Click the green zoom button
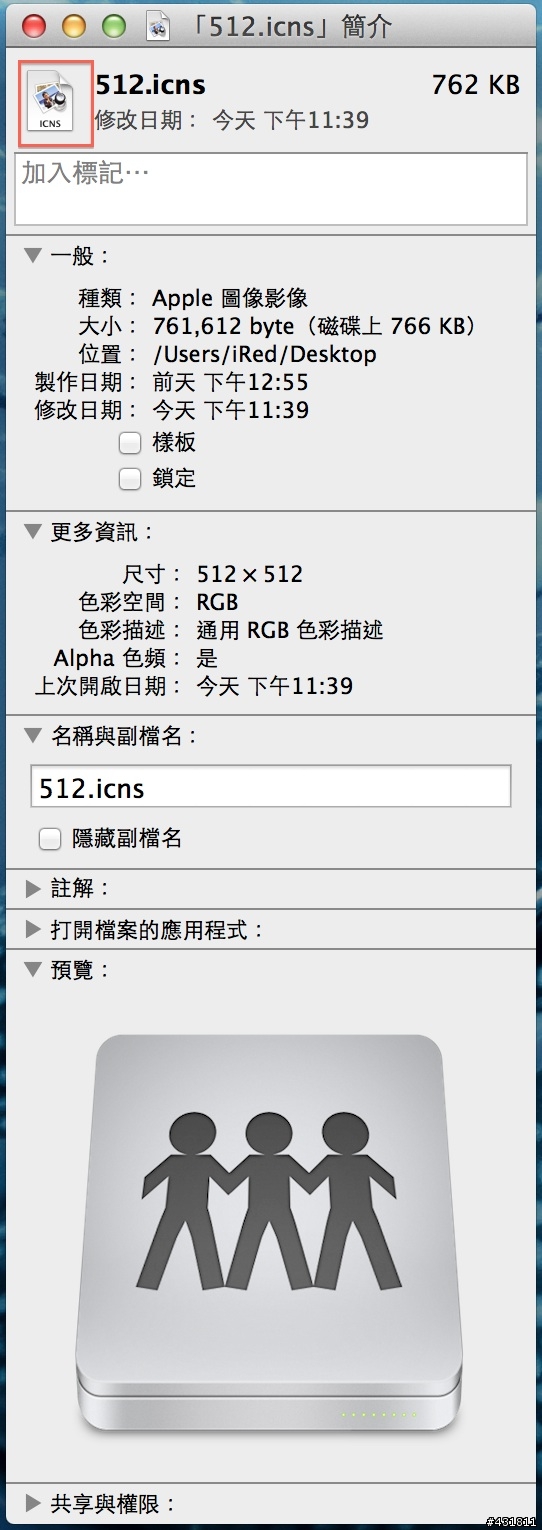This screenshot has width=542, height=1530. point(114,27)
